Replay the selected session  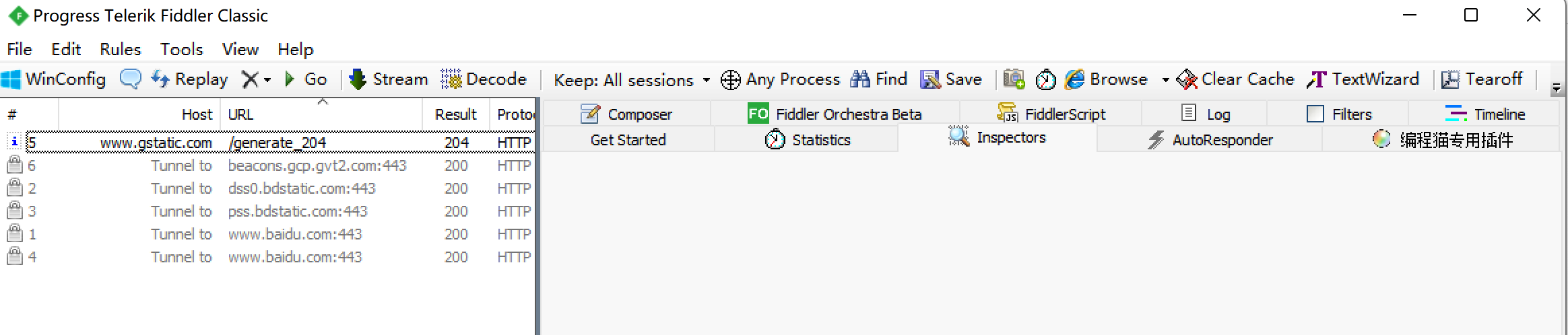189,79
